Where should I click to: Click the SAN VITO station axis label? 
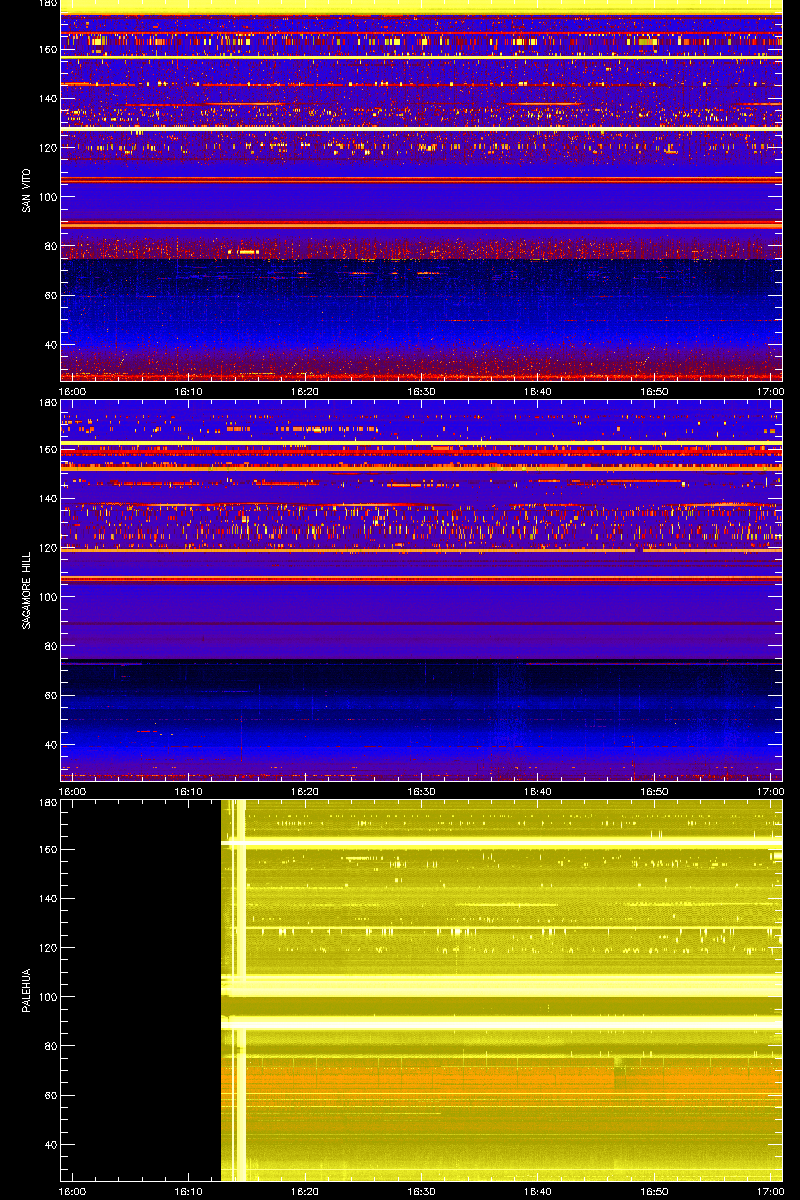[25, 192]
